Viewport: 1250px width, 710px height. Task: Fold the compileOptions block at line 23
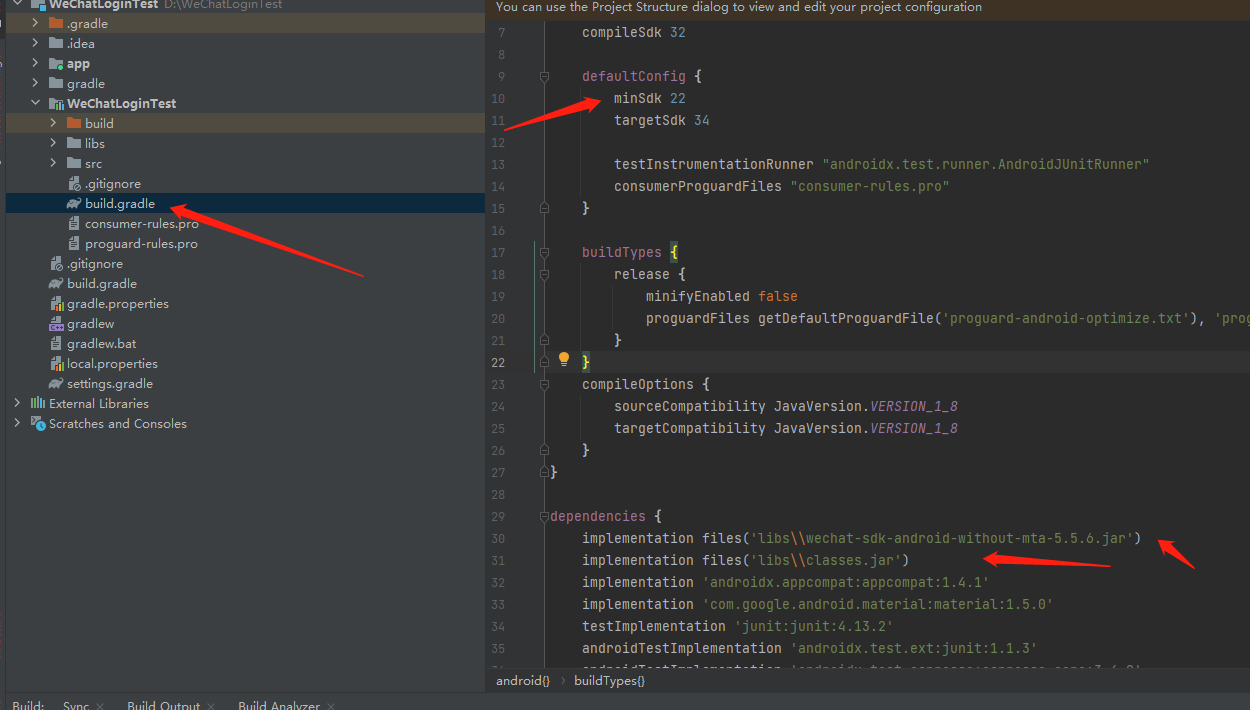[x=544, y=384]
